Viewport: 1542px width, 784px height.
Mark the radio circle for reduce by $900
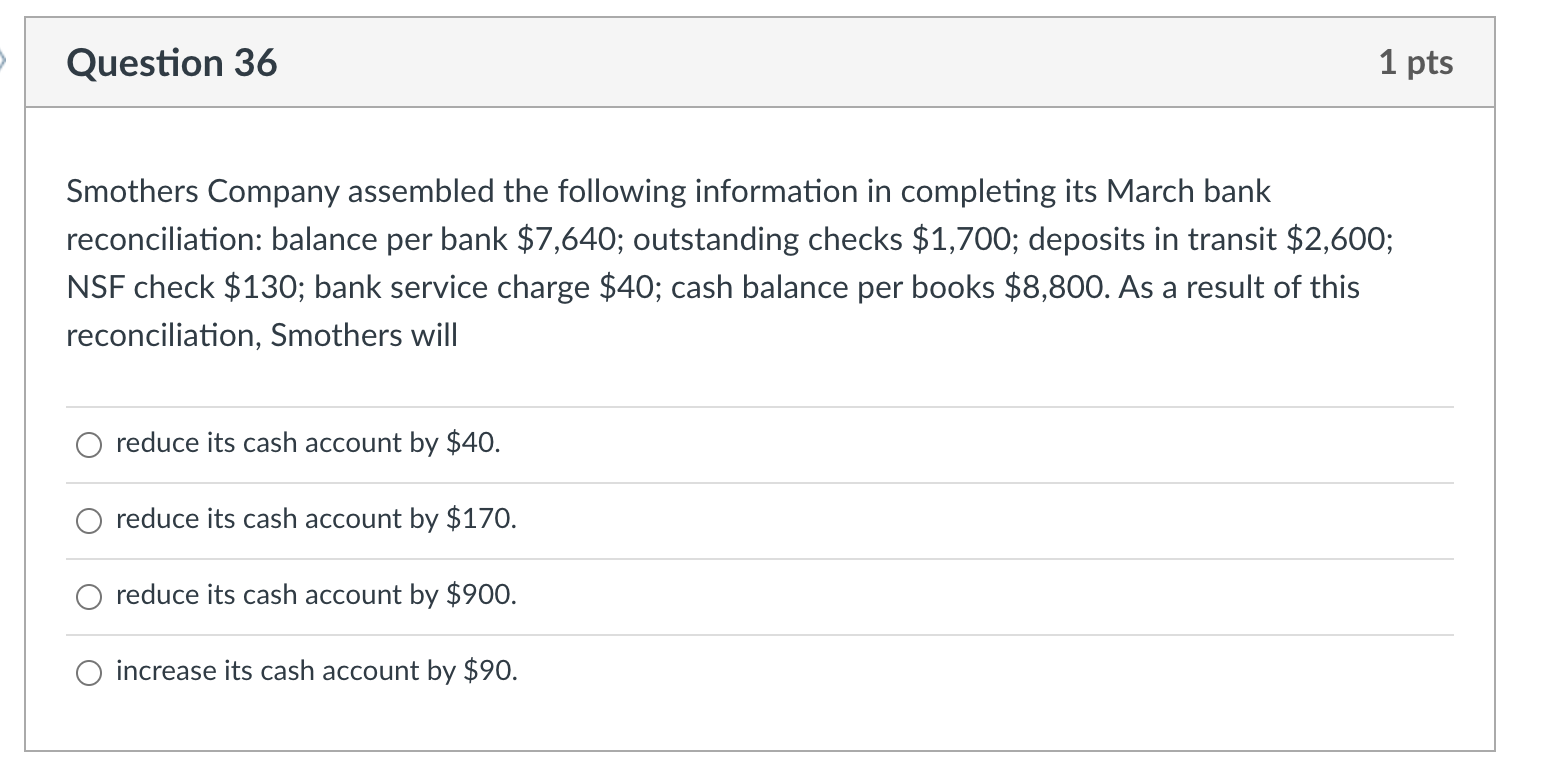88,597
